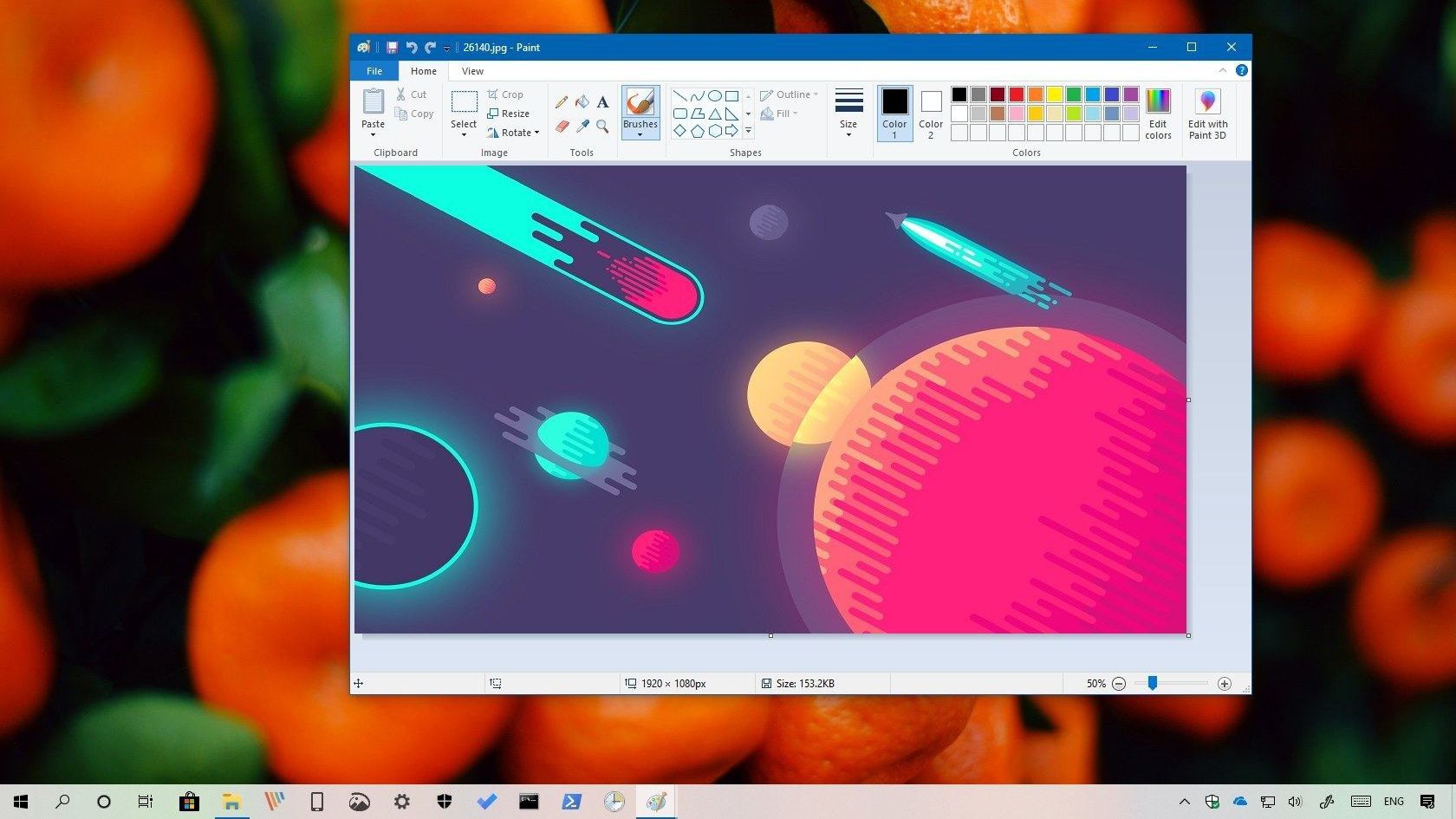
Task: Choose the Fill with color bucket tool
Action: (x=582, y=102)
